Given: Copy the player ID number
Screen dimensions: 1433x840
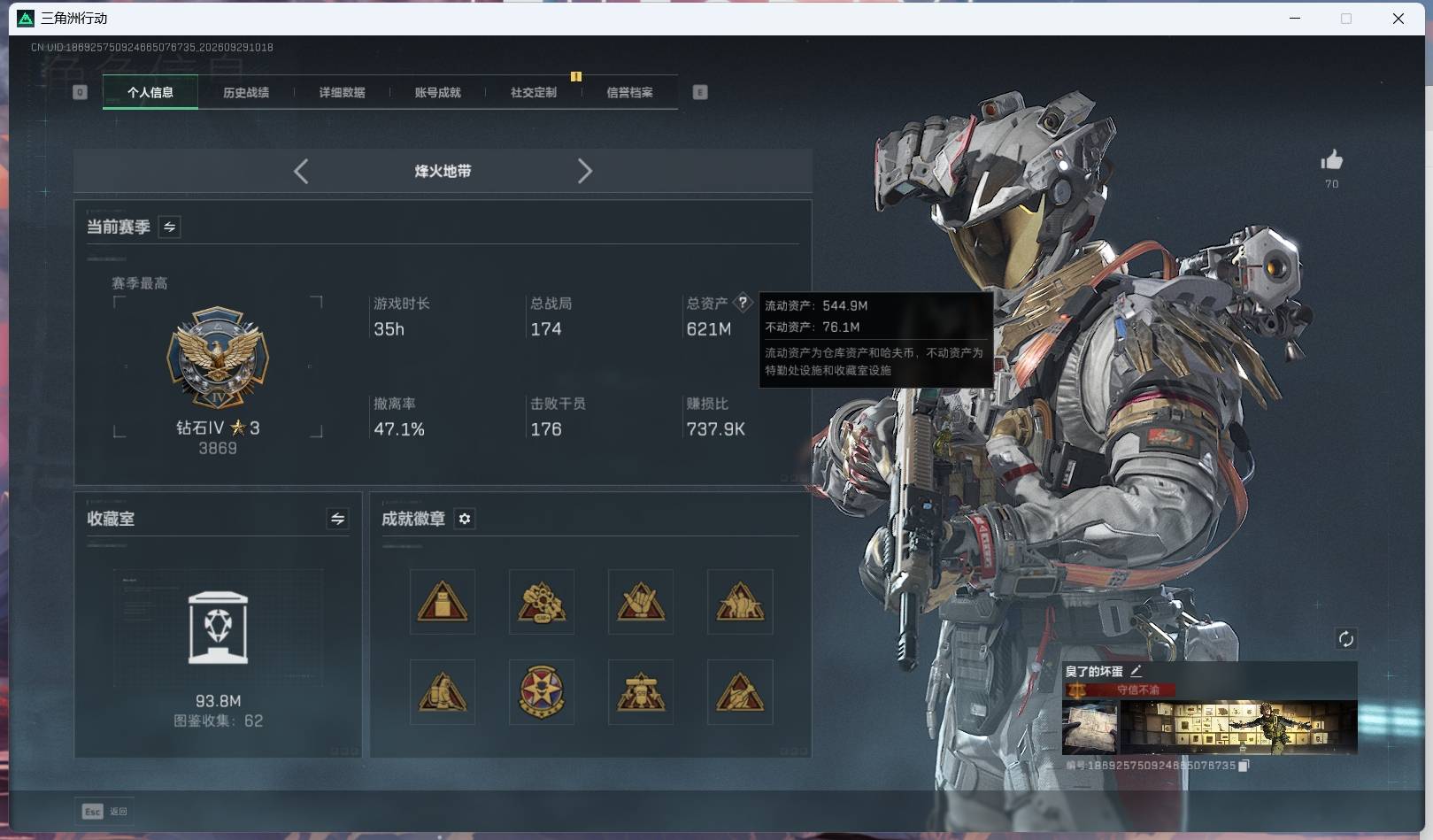Looking at the screenshot, I should pyautogui.click(x=1244, y=766).
